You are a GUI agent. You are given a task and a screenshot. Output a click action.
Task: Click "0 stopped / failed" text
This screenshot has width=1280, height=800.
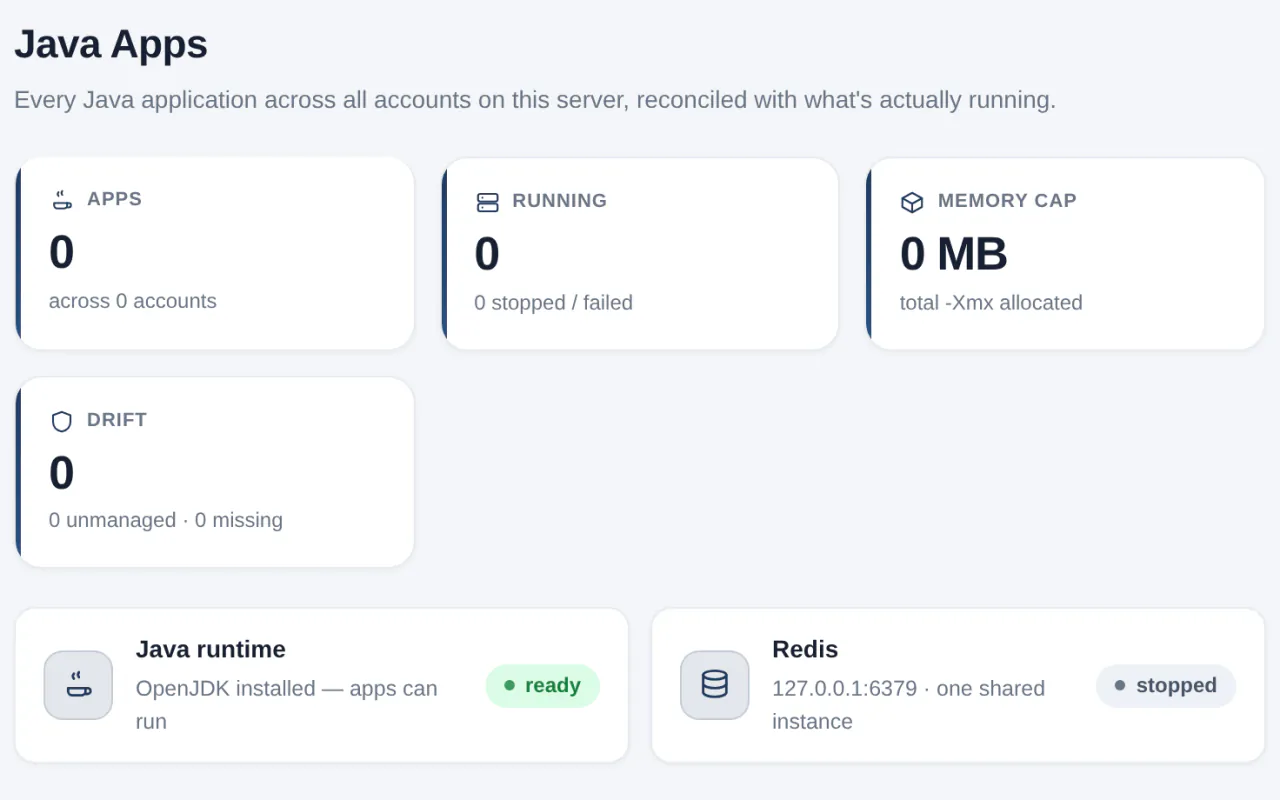[x=553, y=303]
